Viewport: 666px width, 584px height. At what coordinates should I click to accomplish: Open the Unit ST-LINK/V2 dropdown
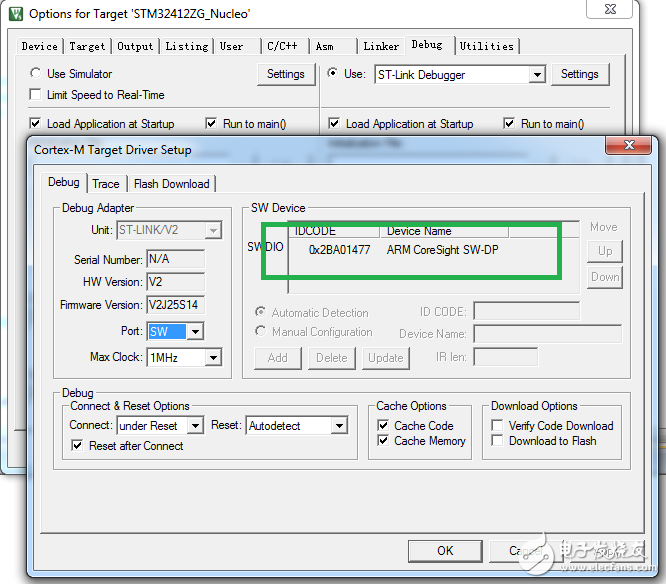click(213, 230)
